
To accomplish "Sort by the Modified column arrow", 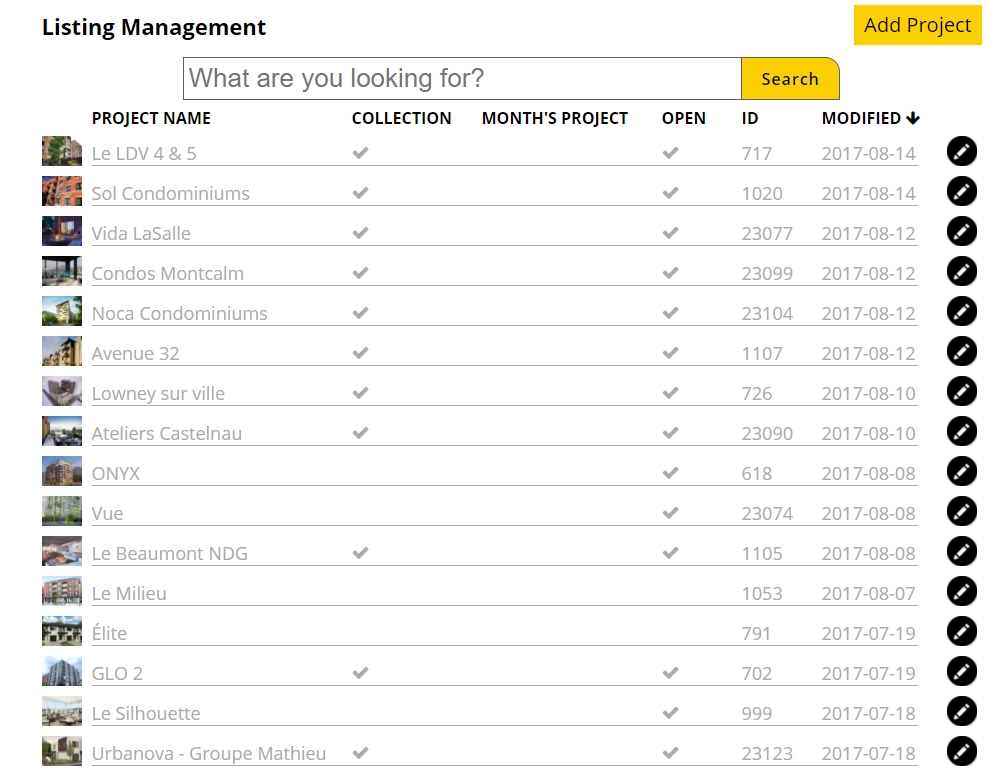I will [x=912, y=118].
